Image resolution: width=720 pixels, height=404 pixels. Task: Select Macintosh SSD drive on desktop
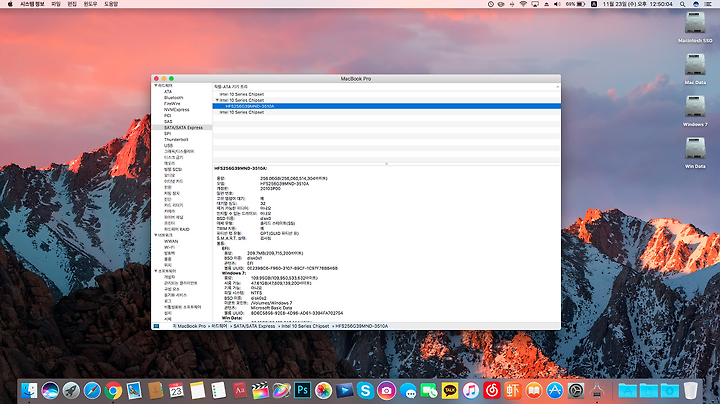(695, 27)
